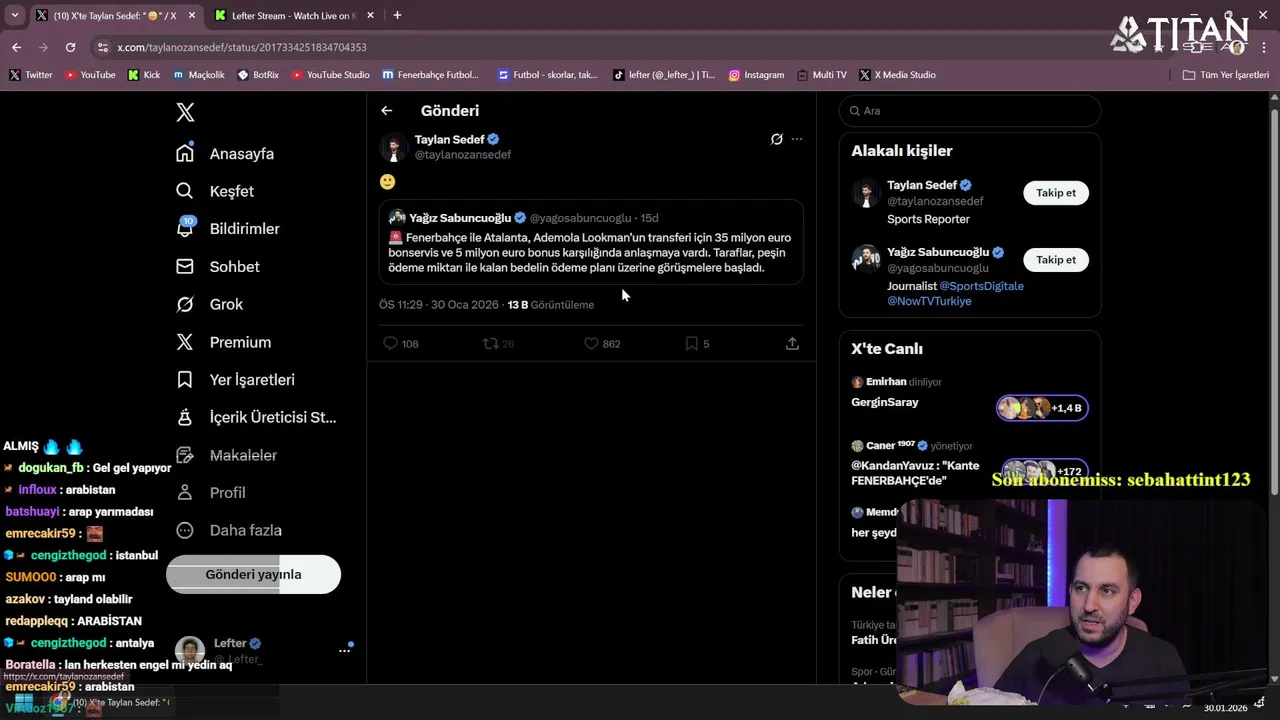Viewport: 1280px width, 720px height.
Task: Click Grok icon on the post
Action: 776,139
